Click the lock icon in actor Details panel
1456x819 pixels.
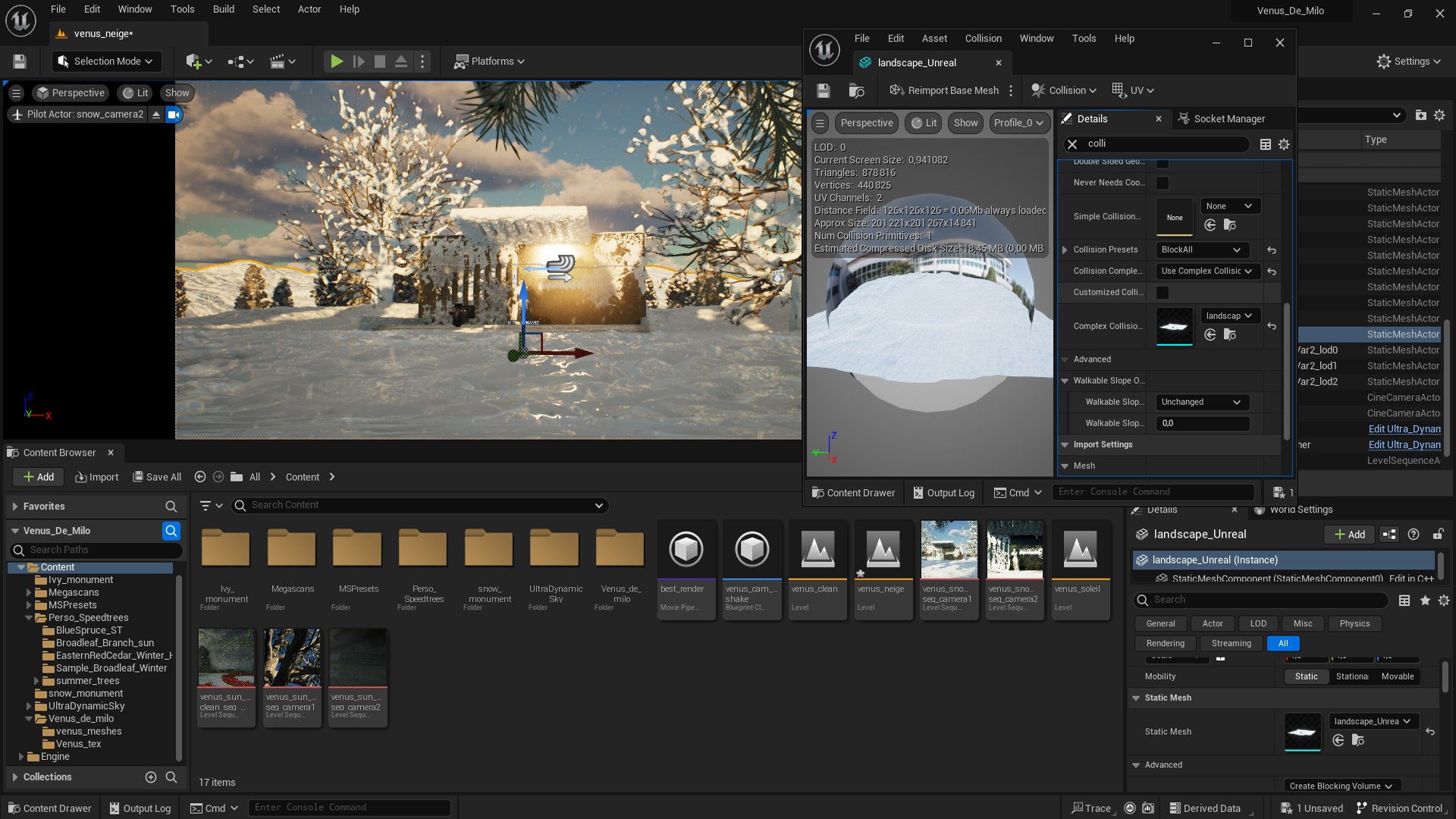tap(1438, 535)
